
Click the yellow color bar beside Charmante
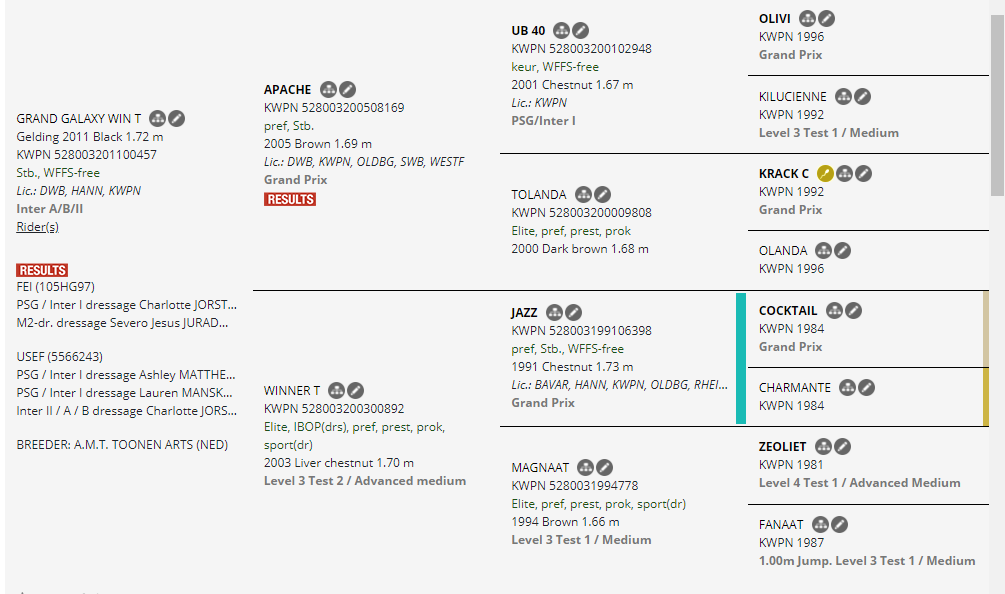[x=986, y=397]
